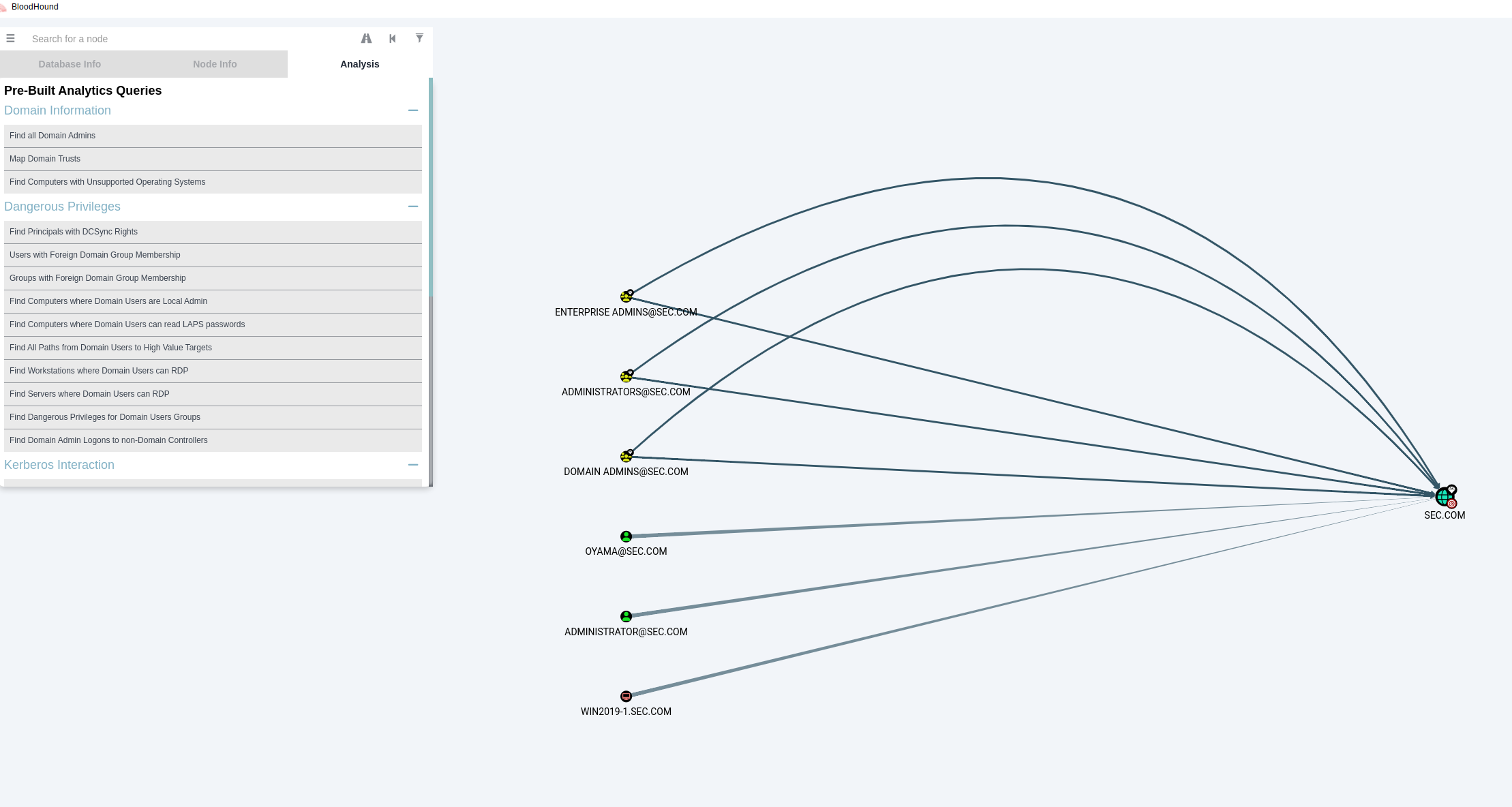The height and width of the screenshot is (807, 1512).
Task: Click the hamburger menu icon
Action: pos(10,38)
